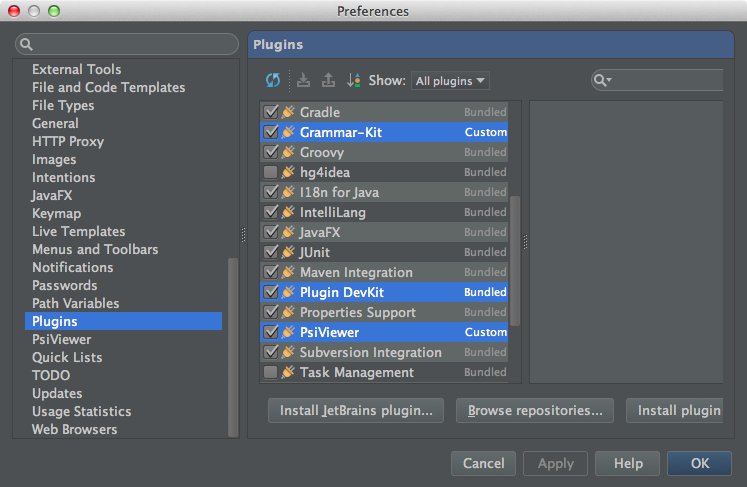This screenshot has width=747, height=487.
Task: Click the hg4idea plug icon
Action: tap(288, 172)
